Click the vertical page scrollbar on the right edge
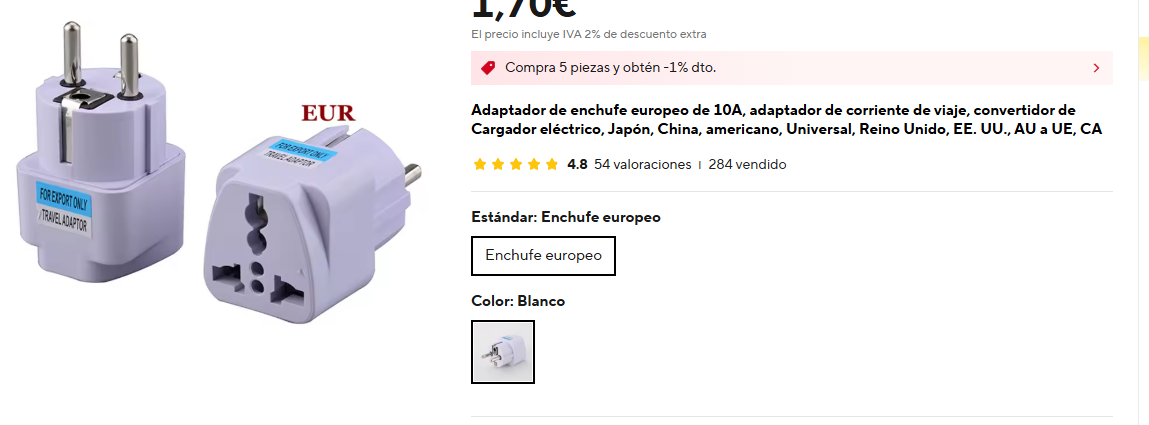 (x=1144, y=212)
